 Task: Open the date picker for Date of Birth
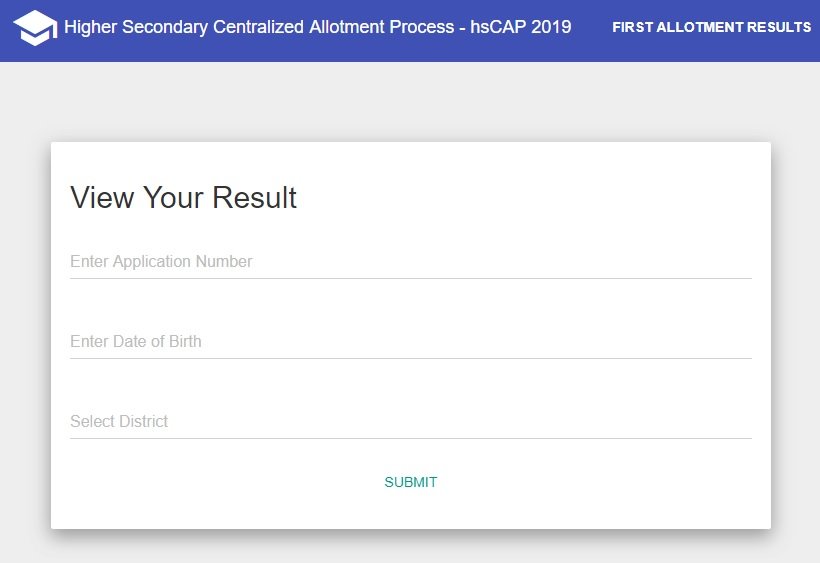coord(411,341)
